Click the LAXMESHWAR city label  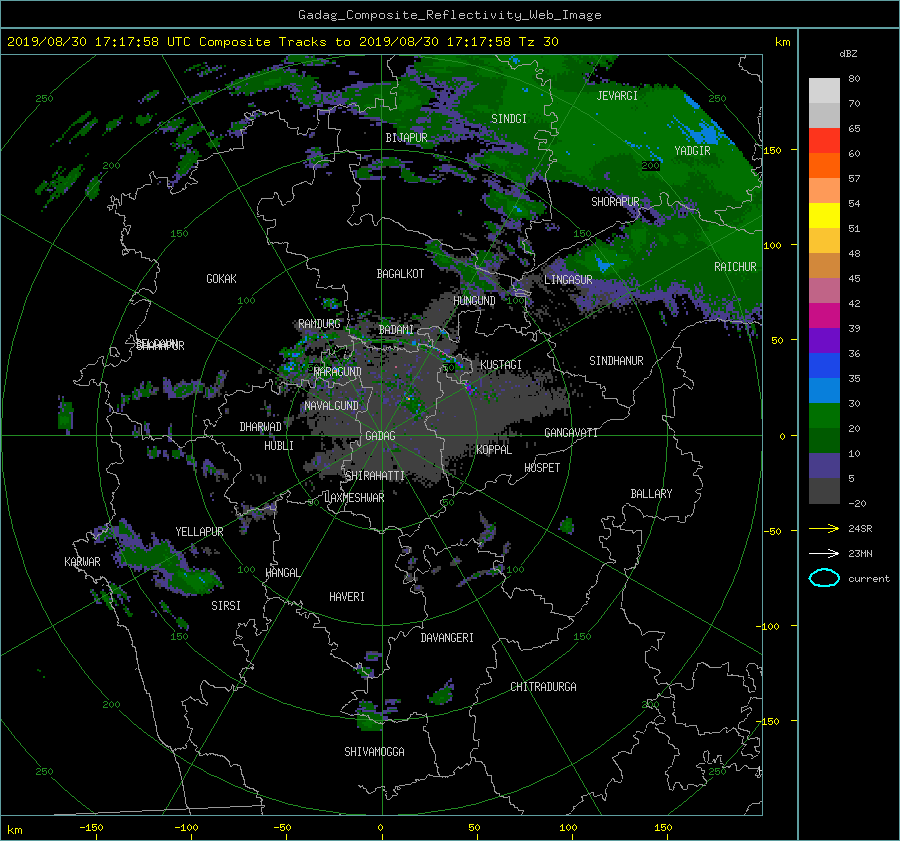click(x=354, y=498)
